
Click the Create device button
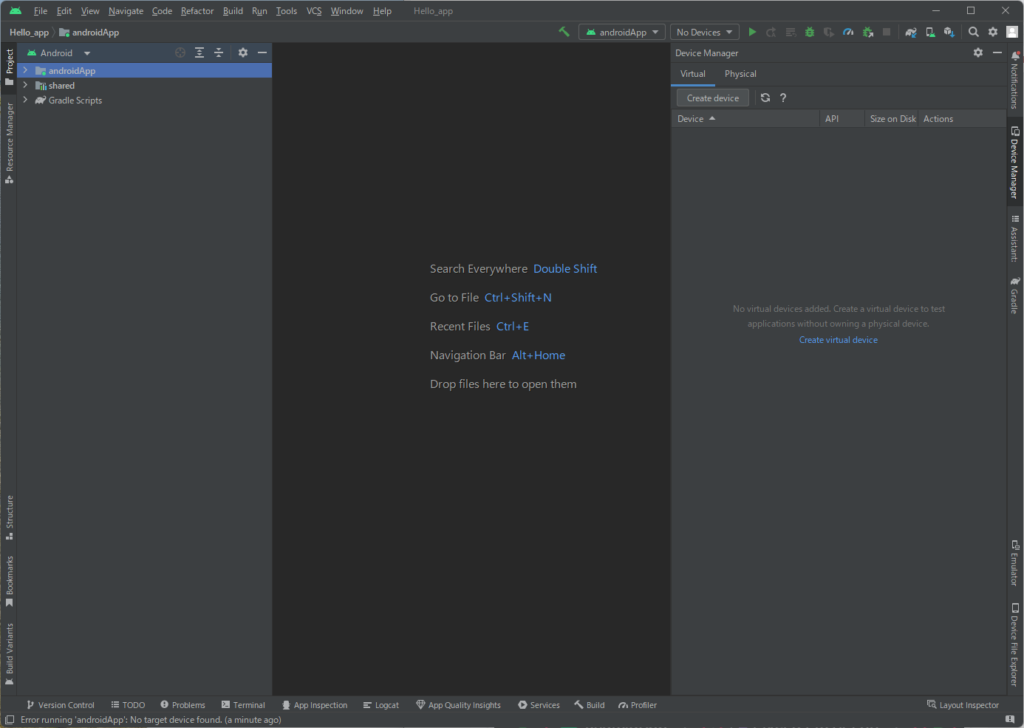(712, 98)
